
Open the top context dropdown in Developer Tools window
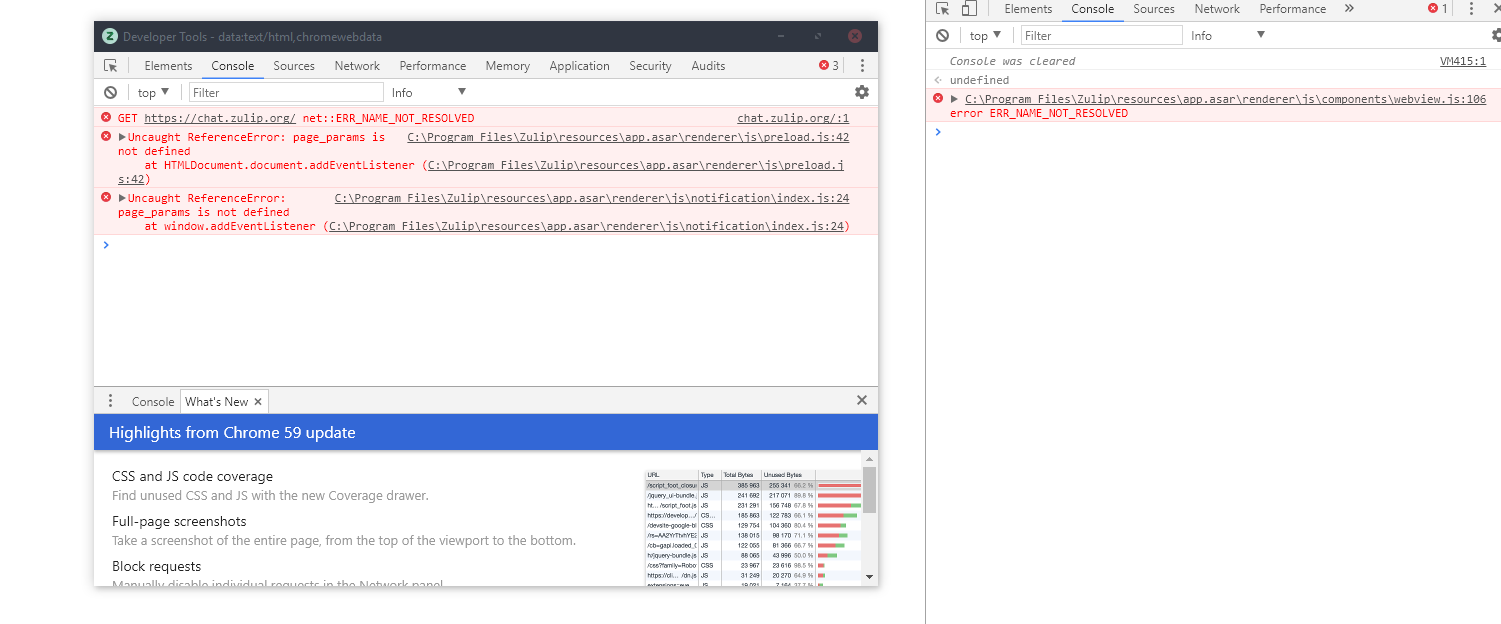click(154, 92)
